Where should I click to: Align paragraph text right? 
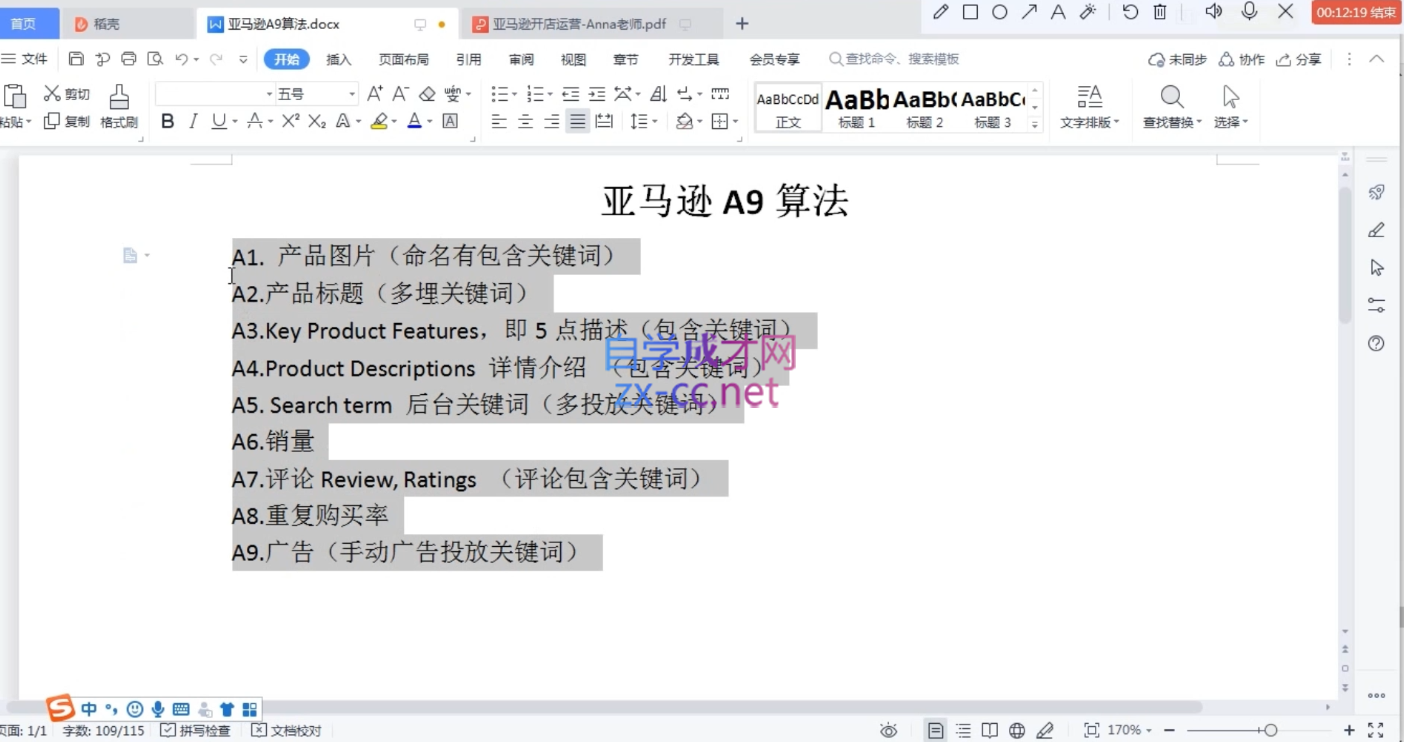click(x=551, y=121)
